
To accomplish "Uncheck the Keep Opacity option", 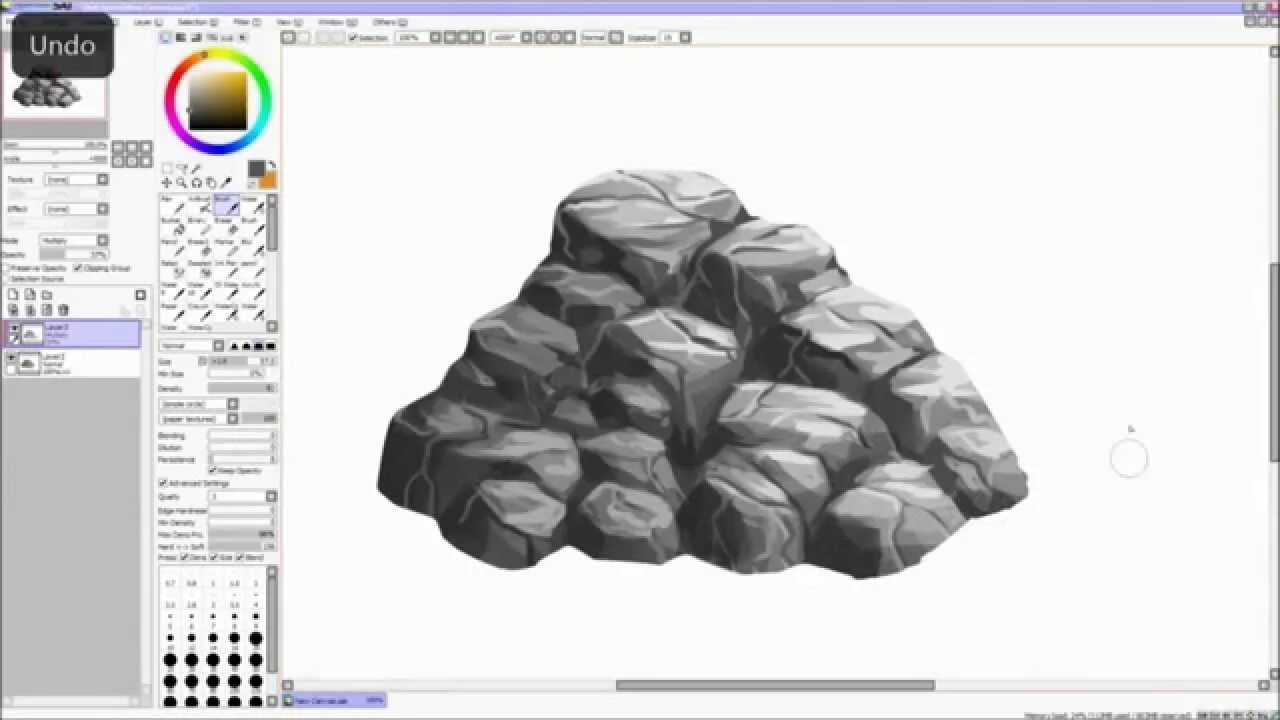I will [x=212, y=470].
